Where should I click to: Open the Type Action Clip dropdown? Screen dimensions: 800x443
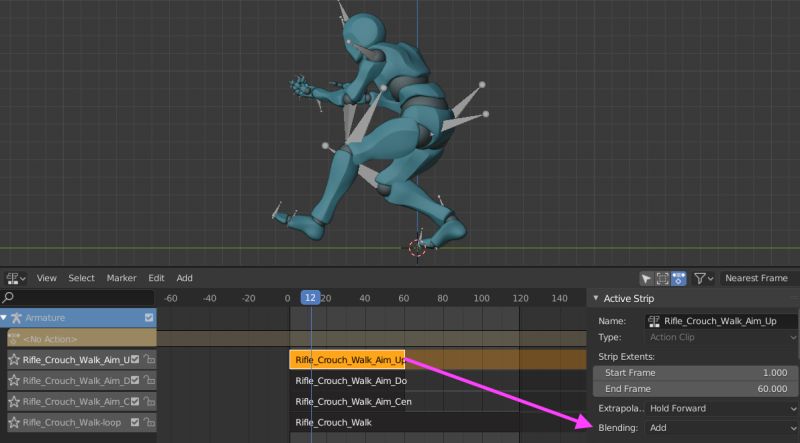721,337
